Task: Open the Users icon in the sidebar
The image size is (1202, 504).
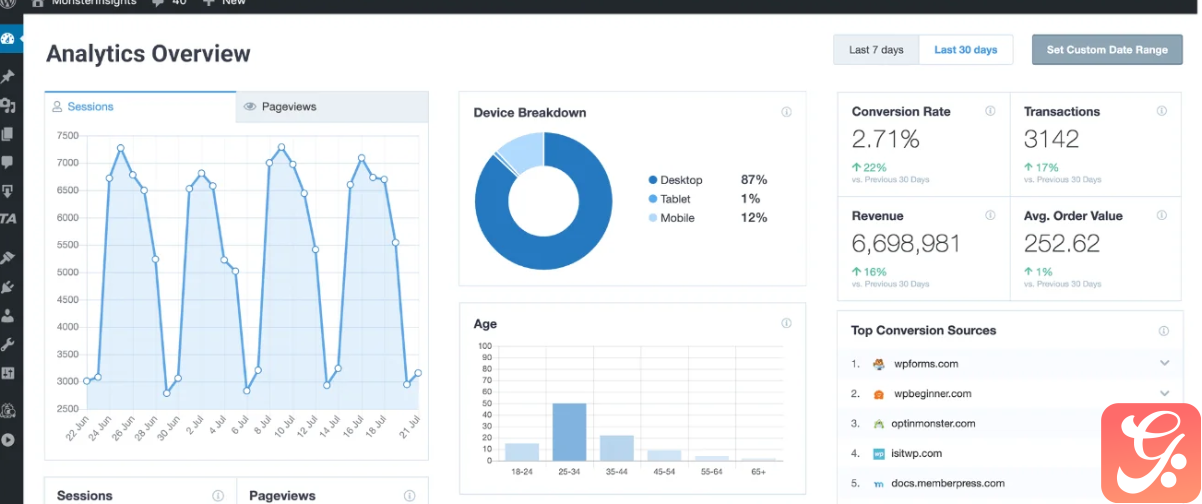Action: (x=8, y=316)
